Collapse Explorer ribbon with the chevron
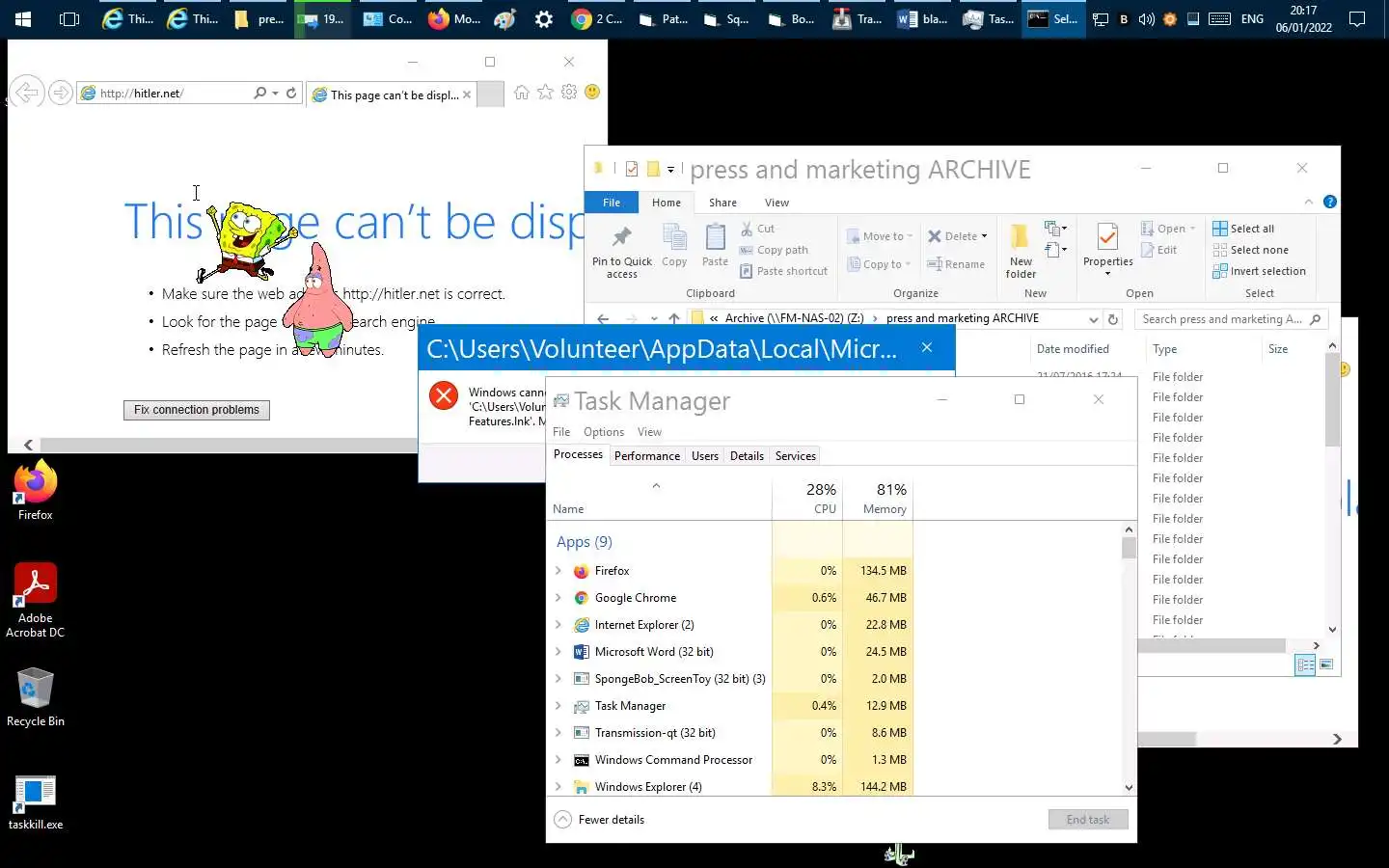The height and width of the screenshot is (868, 1389). pyautogui.click(x=1309, y=202)
